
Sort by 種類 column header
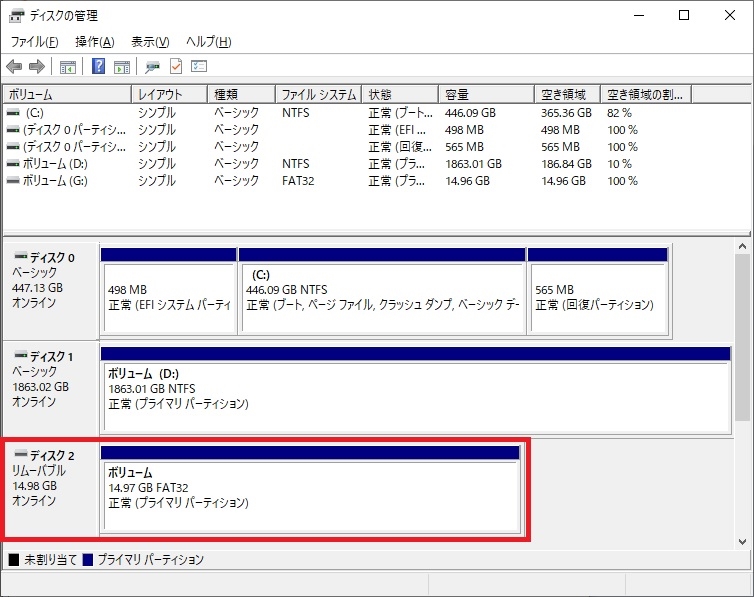(241, 94)
